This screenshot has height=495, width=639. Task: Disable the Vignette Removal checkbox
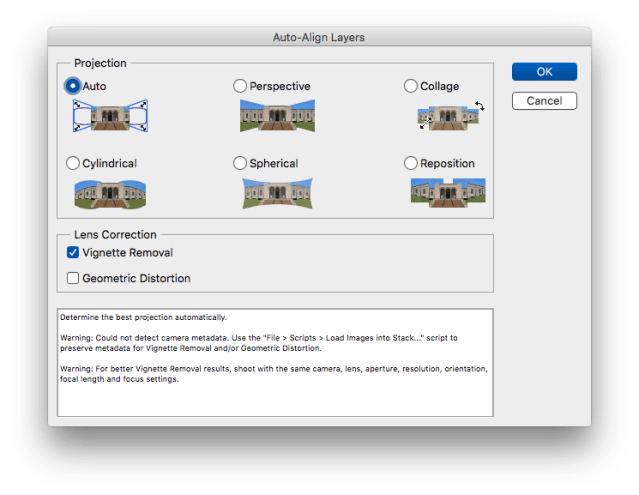[73, 253]
